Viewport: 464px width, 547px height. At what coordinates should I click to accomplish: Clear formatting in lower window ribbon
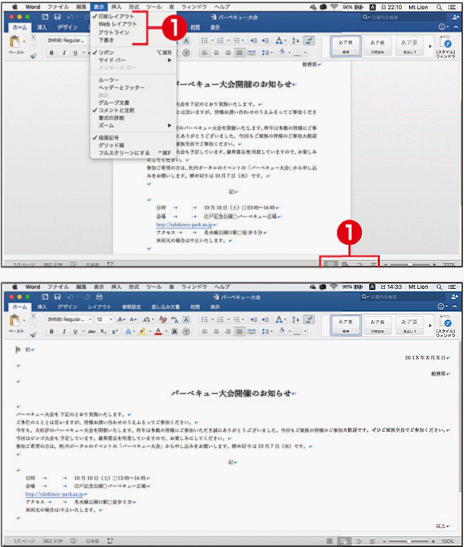pyautogui.click(x=163, y=319)
